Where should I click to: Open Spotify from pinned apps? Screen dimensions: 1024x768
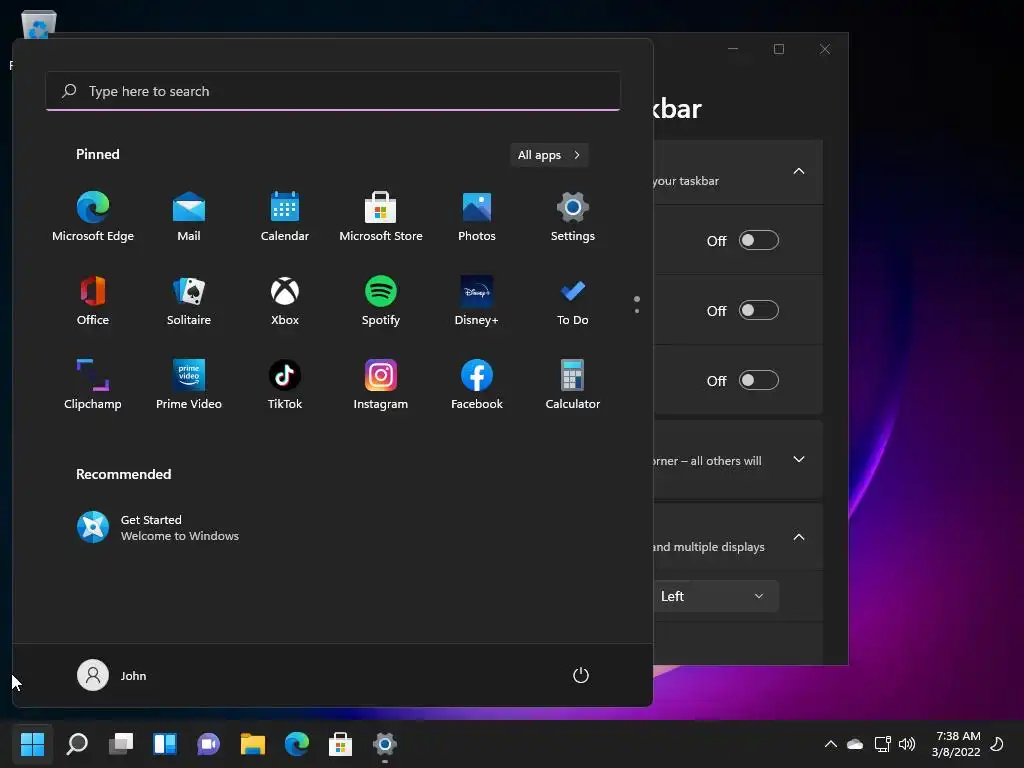tap(381, 301)
